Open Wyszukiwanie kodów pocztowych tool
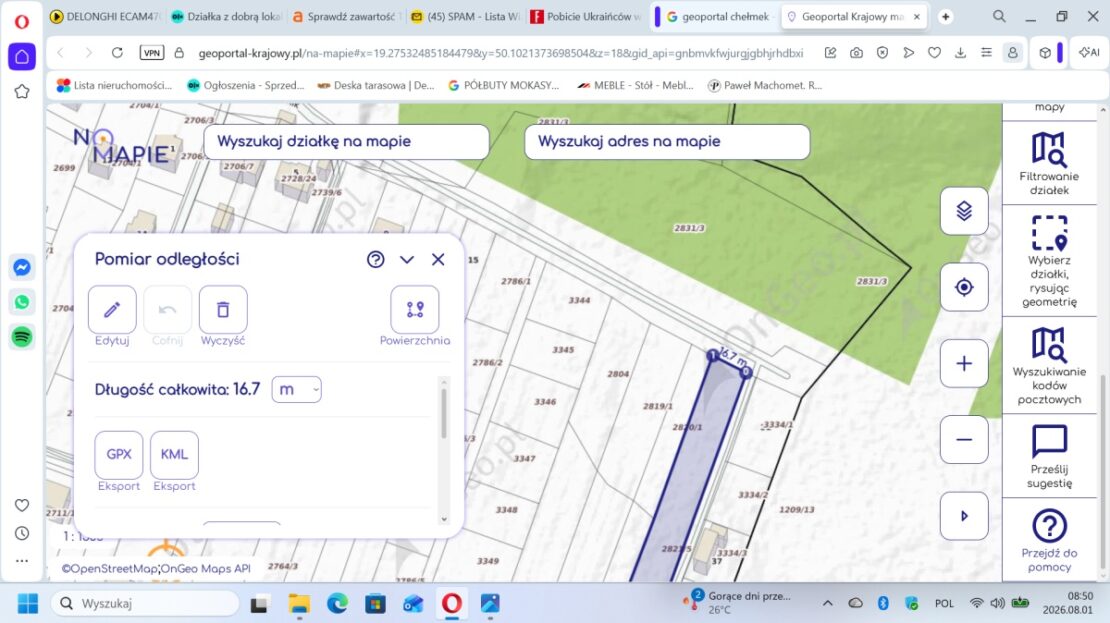 1049,365
